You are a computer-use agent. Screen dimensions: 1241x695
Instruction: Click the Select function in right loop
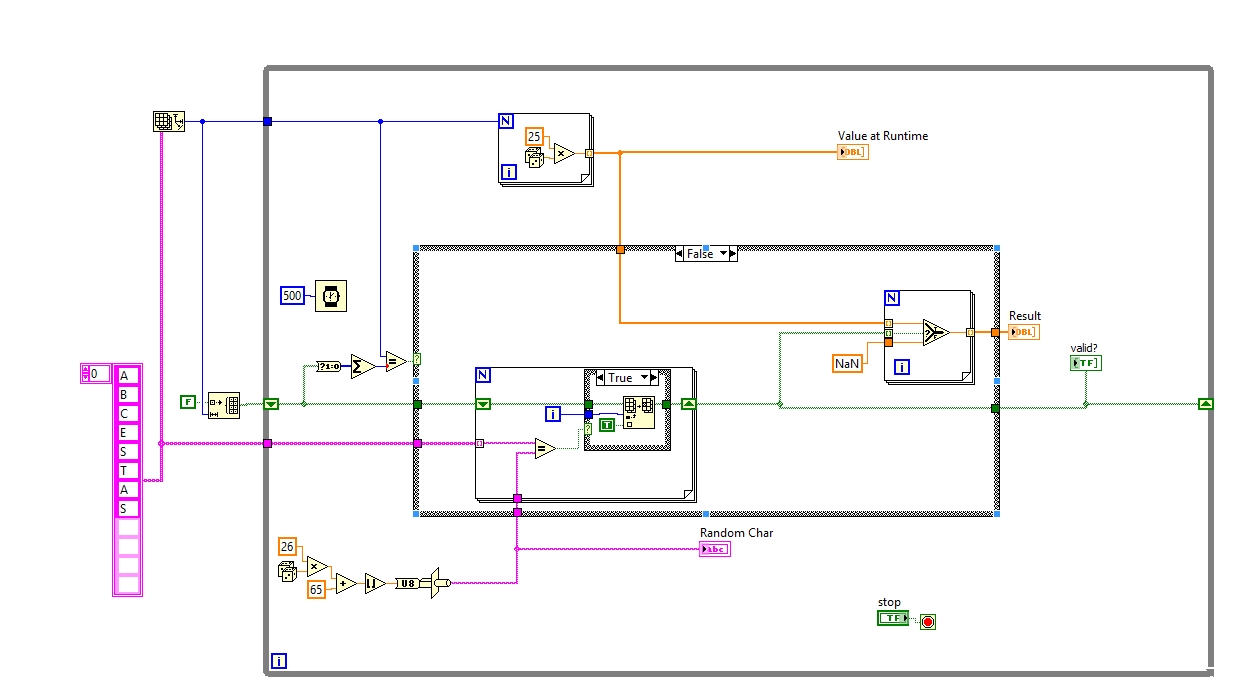pos(936,332)
